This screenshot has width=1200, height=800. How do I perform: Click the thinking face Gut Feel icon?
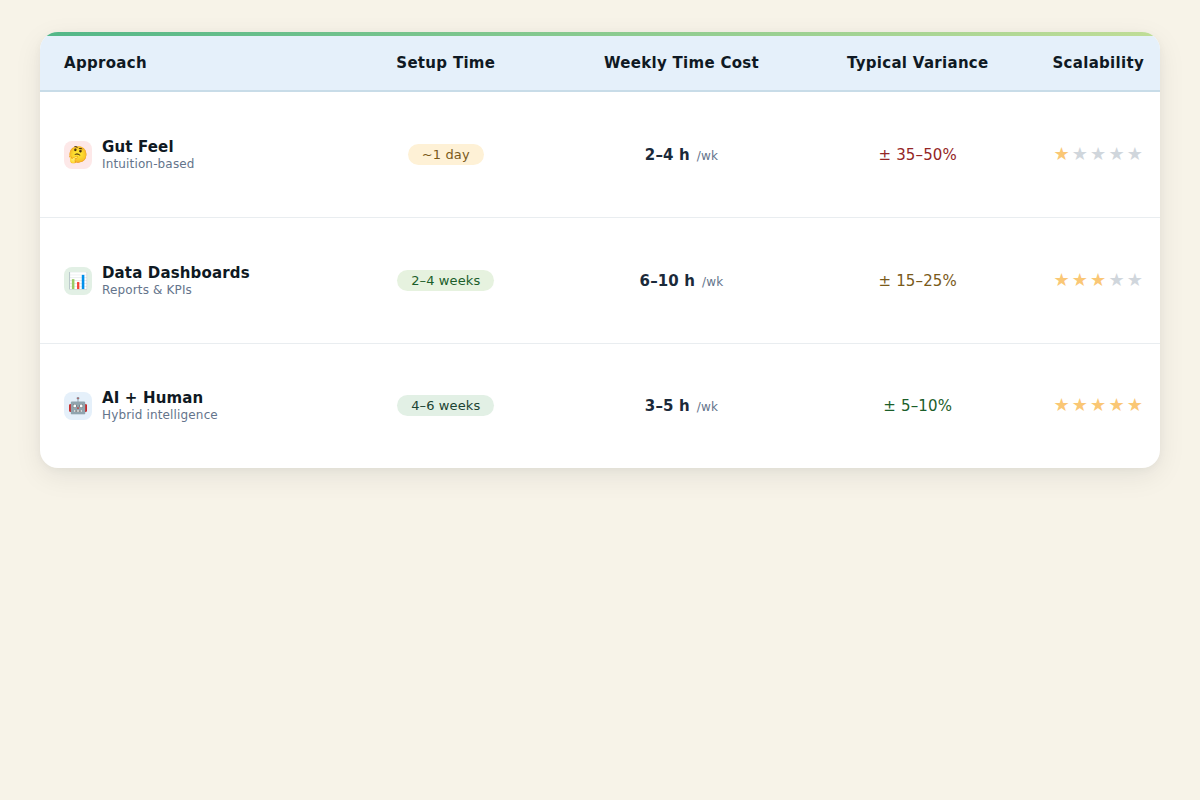click(78, 155)
